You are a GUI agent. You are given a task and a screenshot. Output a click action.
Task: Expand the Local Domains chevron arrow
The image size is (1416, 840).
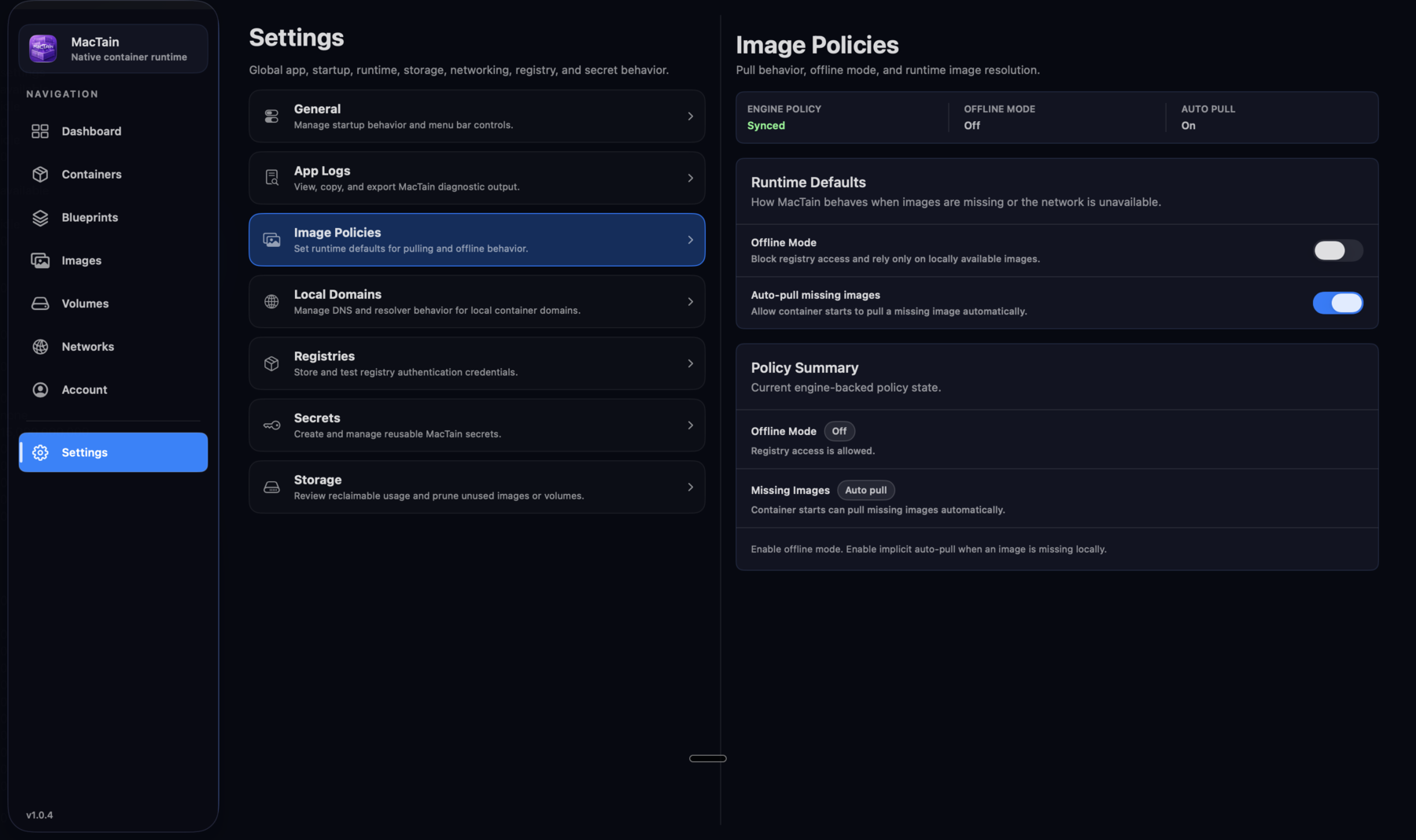coord(690,301)
